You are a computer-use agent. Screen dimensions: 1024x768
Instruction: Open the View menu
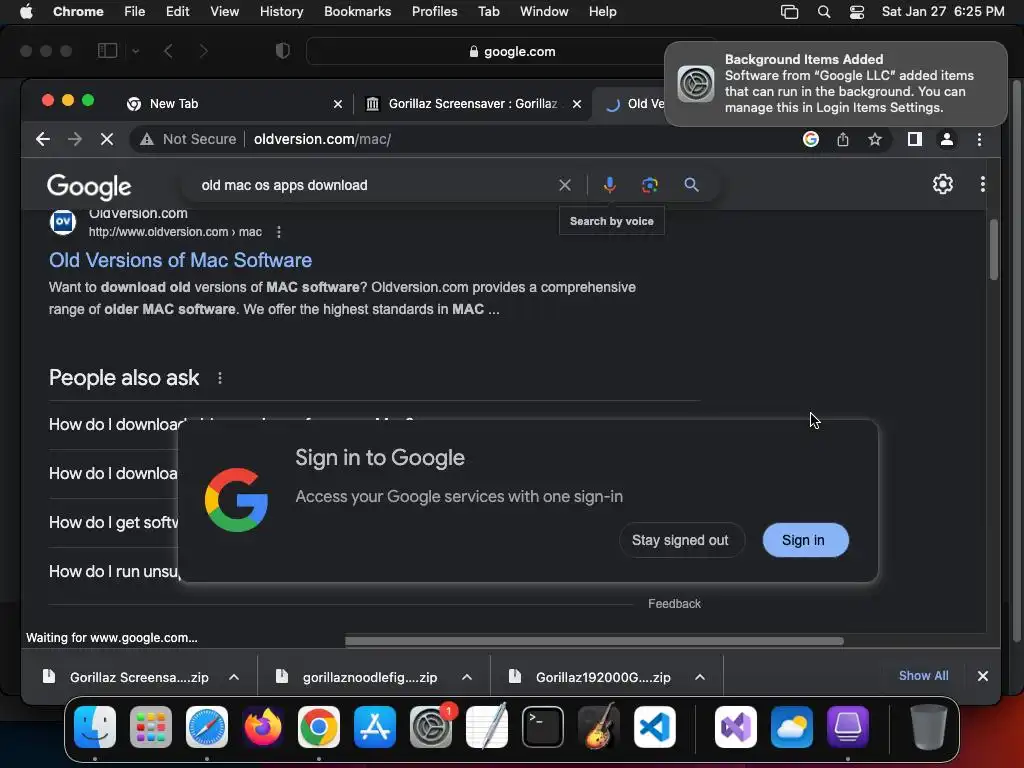pos(224,12)
